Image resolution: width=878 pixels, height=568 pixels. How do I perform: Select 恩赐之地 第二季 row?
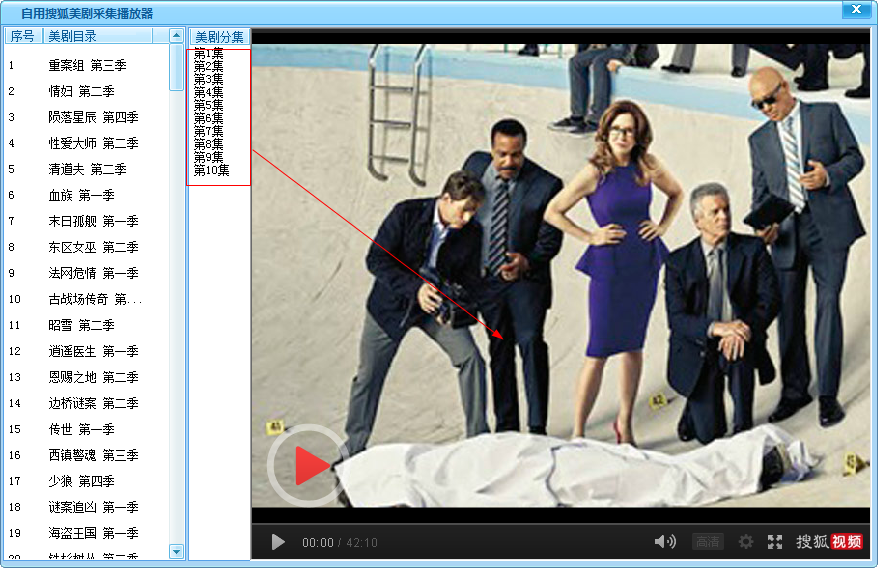pyautogui.click(x=87, y=377)
